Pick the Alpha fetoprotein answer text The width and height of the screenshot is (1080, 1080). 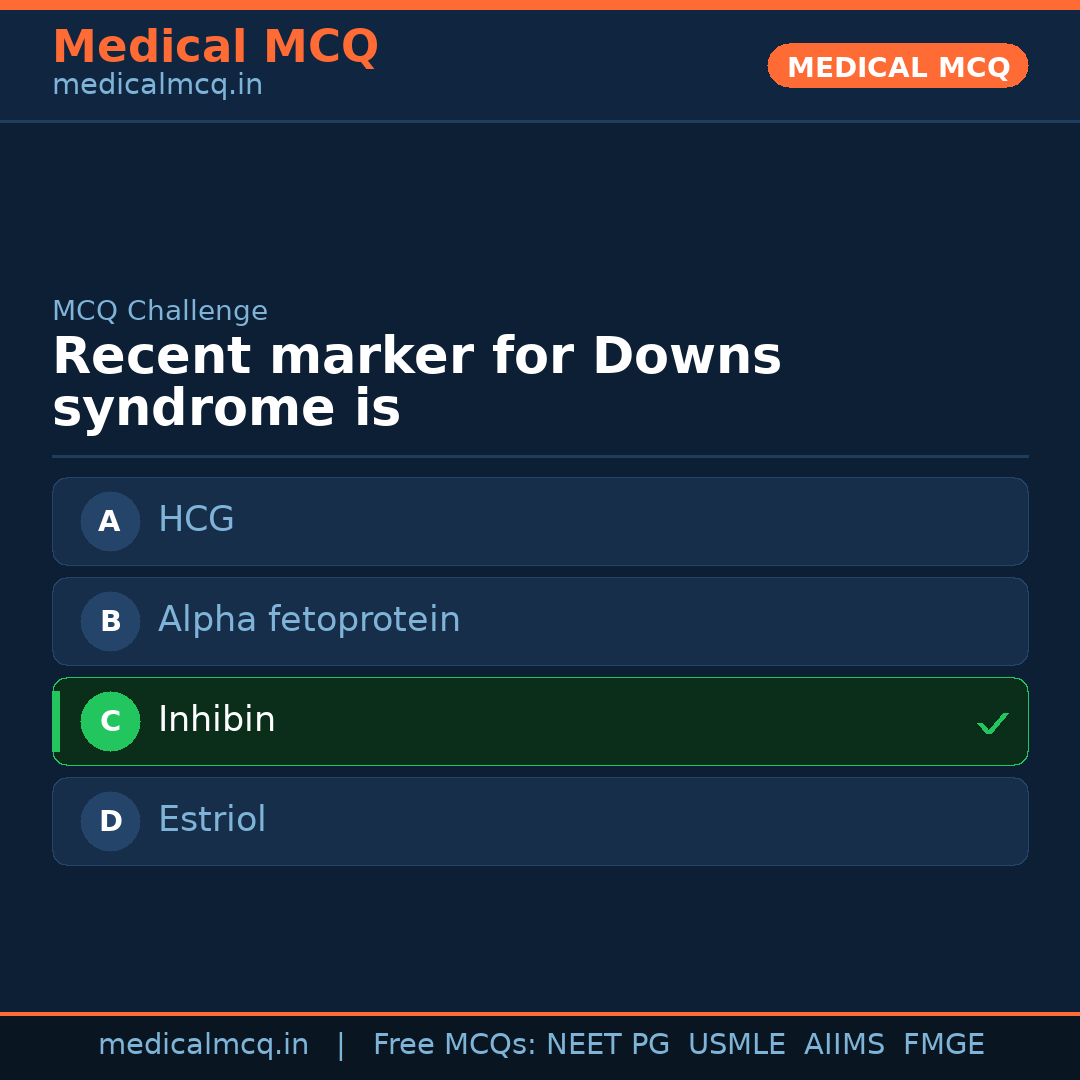(309, 620)
